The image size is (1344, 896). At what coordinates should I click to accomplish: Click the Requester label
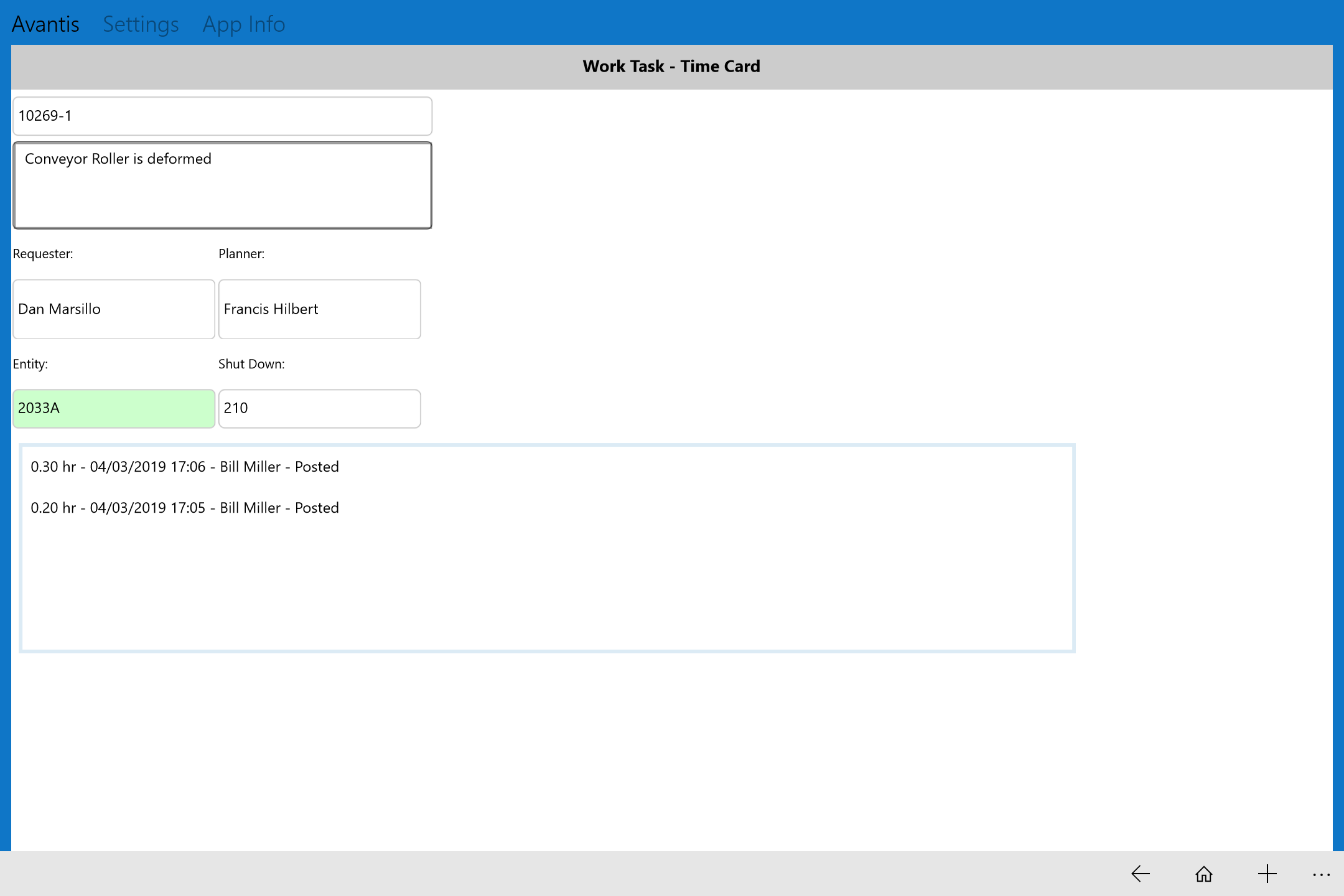tap(43, 254)
